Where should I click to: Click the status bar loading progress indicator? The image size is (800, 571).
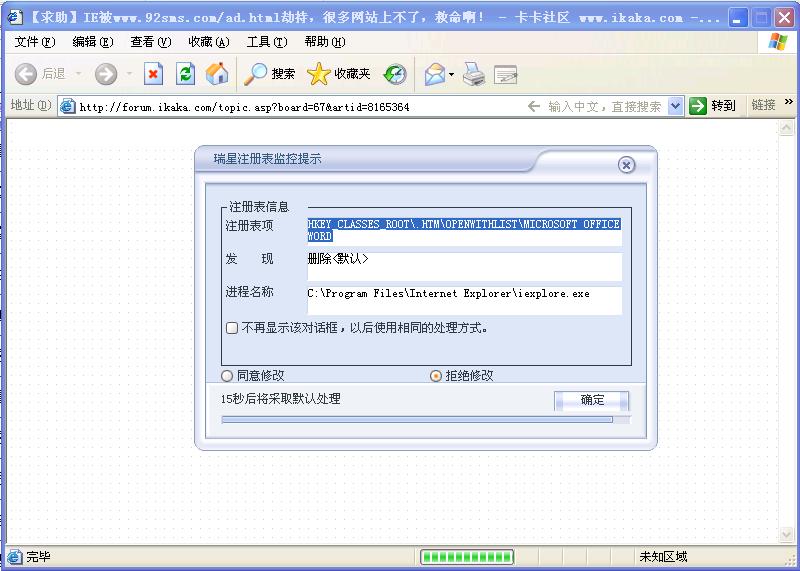pyautogui.click(x=467, y=557)
